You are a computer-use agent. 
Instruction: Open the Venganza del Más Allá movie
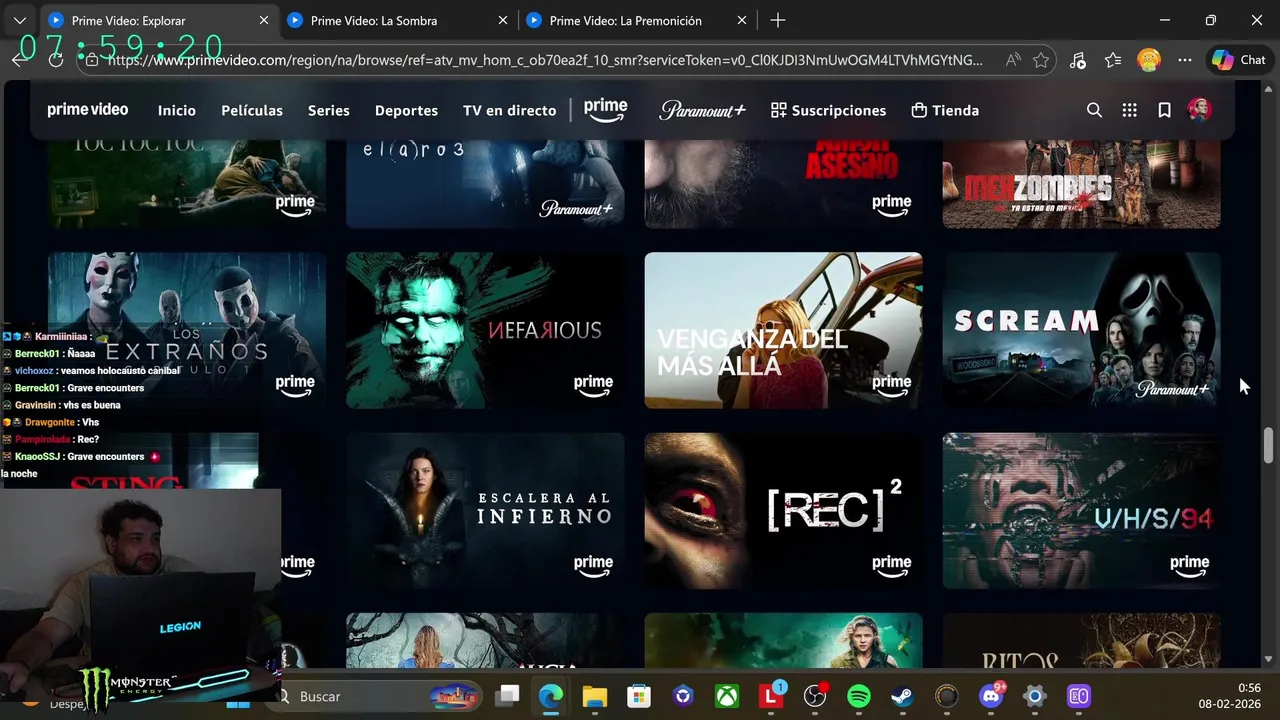tap(783, 330)
